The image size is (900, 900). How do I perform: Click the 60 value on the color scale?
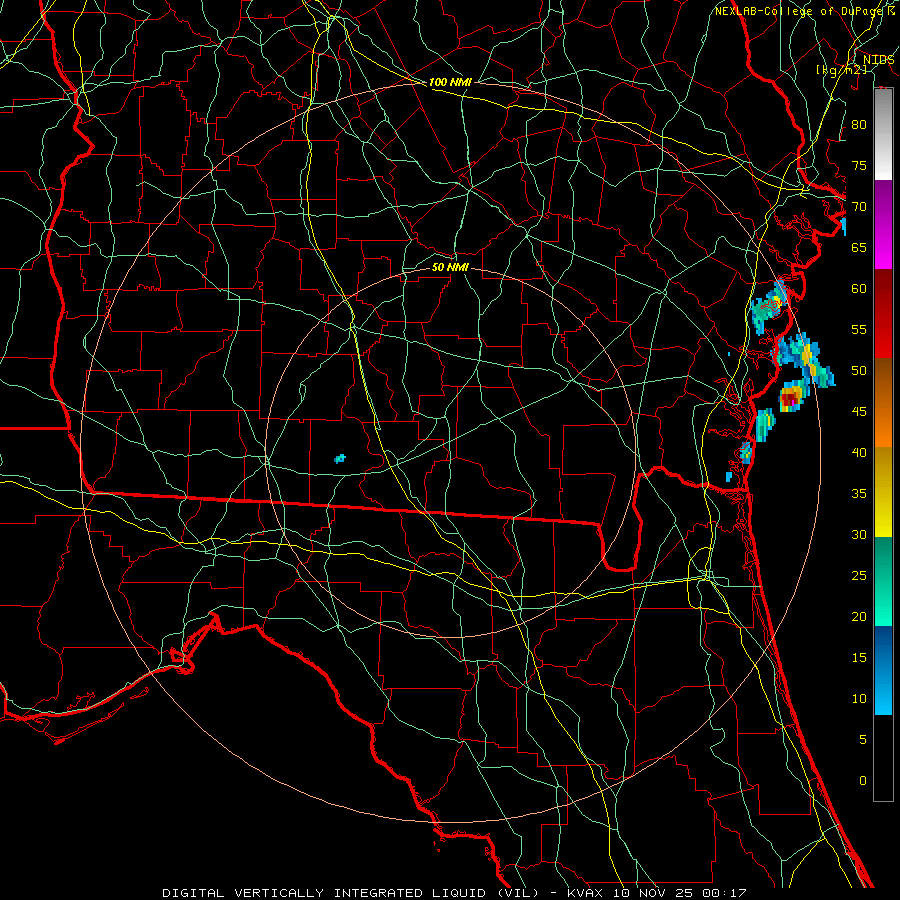859,289
